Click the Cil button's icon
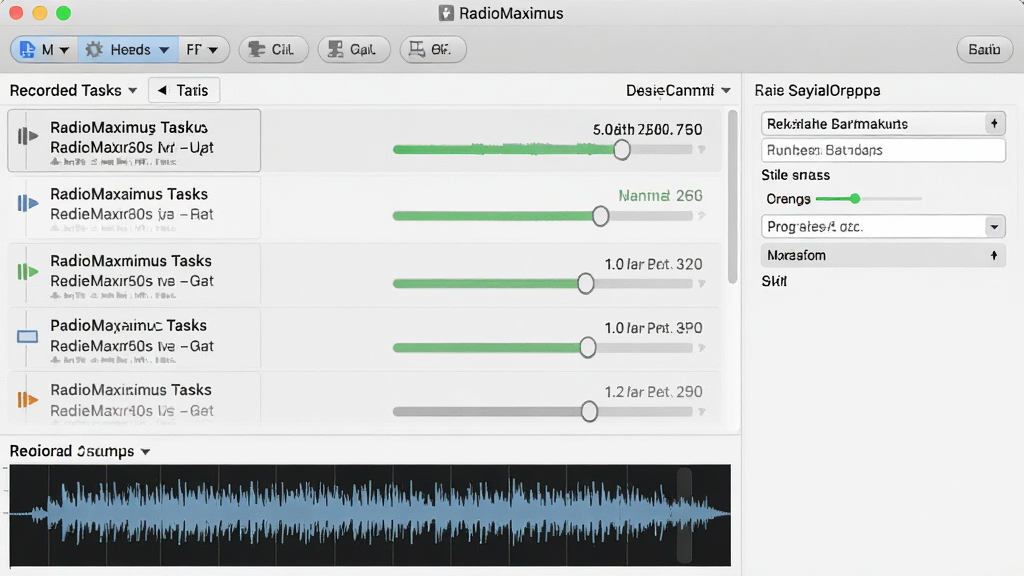 tap(257, 50)
